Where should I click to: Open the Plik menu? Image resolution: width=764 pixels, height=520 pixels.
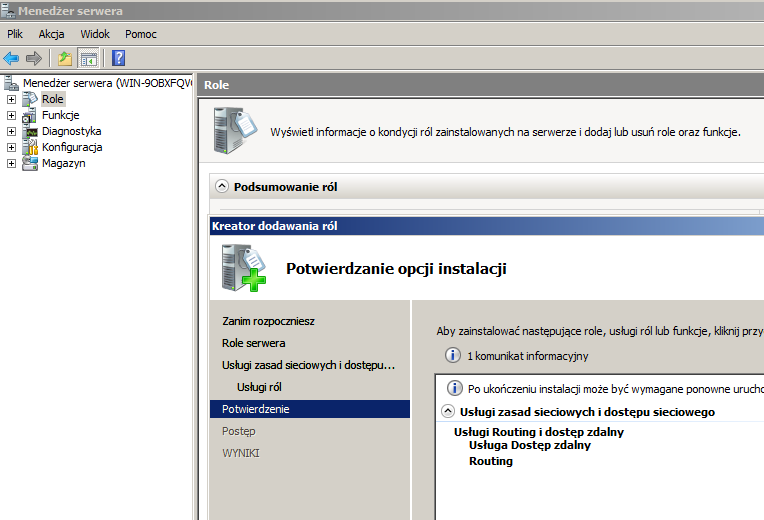(15, 34)
